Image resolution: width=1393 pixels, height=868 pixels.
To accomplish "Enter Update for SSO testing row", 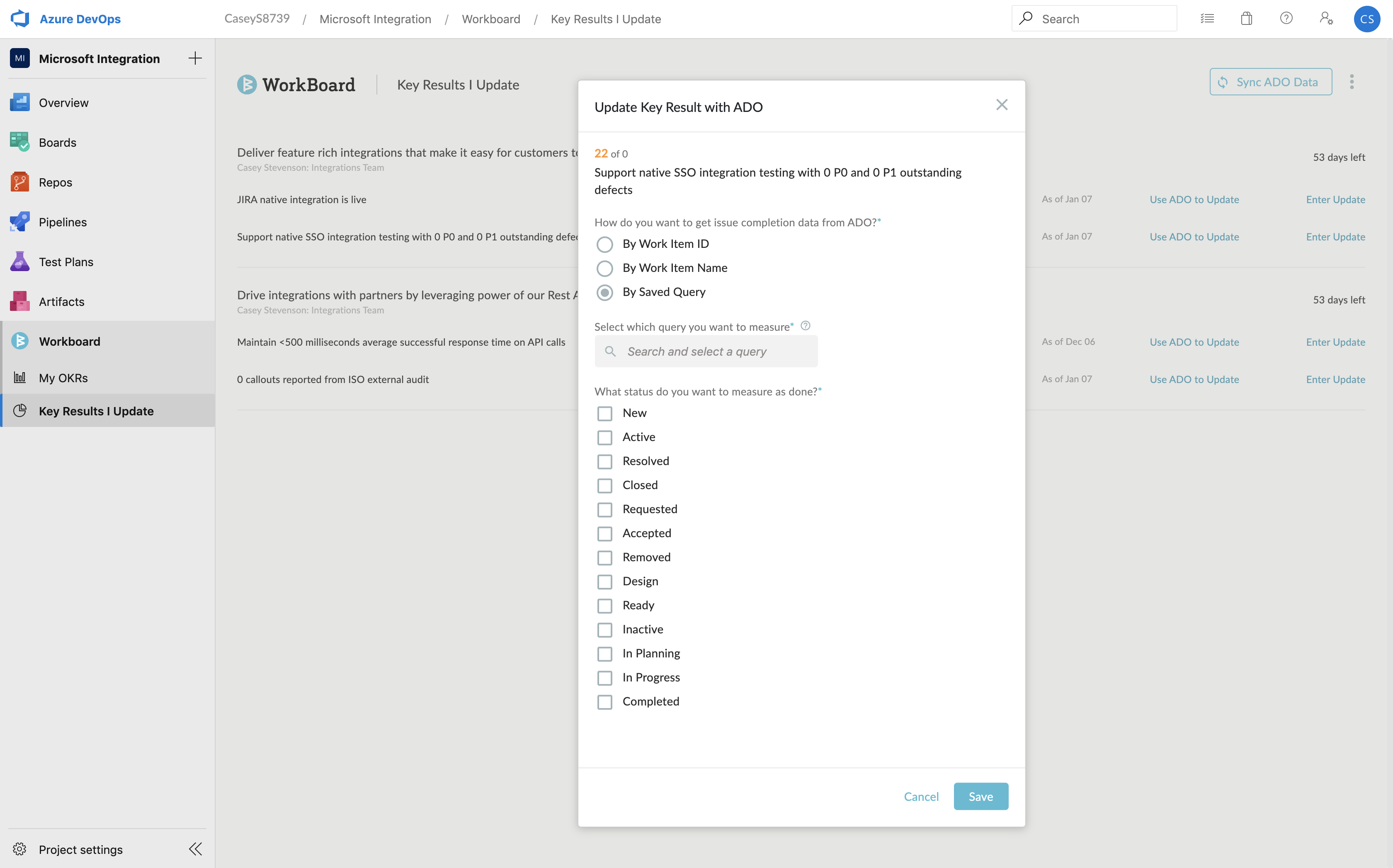I will 1335,237.
